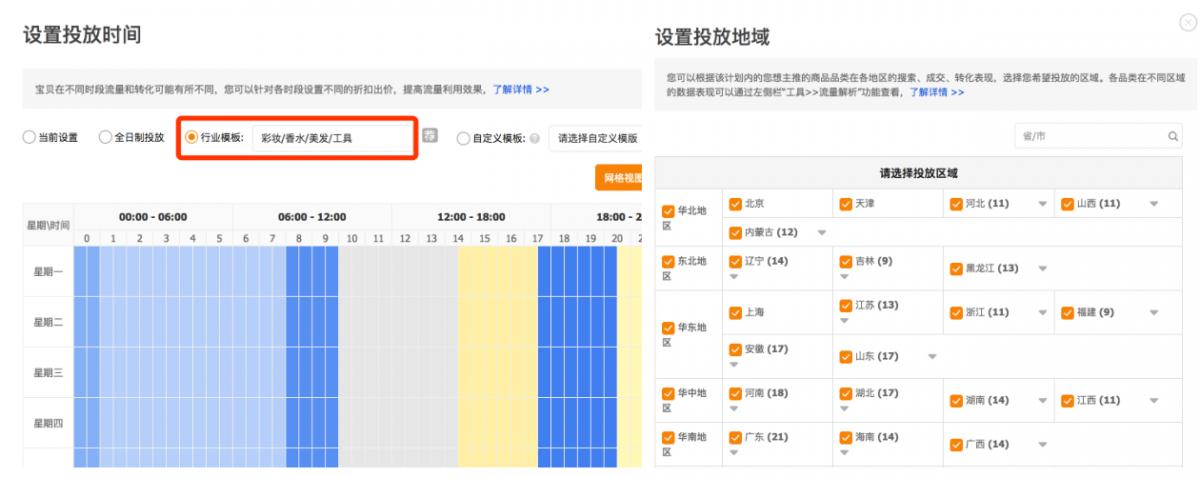Expand the 湖南 (14) city list arrow
The image size is (1200, 477).
[1042, 401]
